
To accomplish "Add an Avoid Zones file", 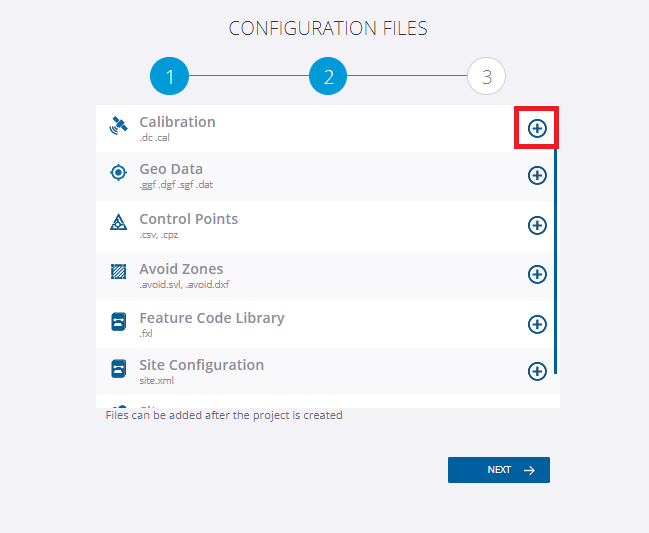I will 537,274.
